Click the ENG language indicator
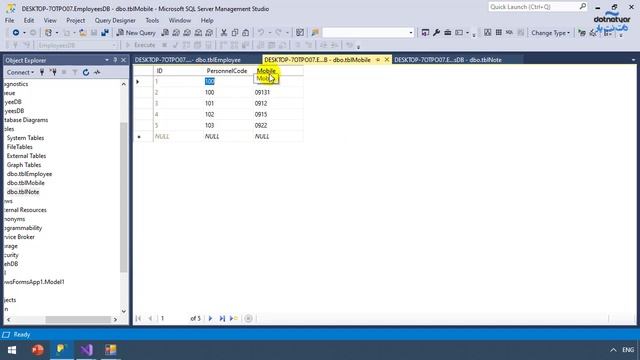Image resolution: width=640 pixels, height=360 pixels. pyautogui.click(x=628, y=350)
